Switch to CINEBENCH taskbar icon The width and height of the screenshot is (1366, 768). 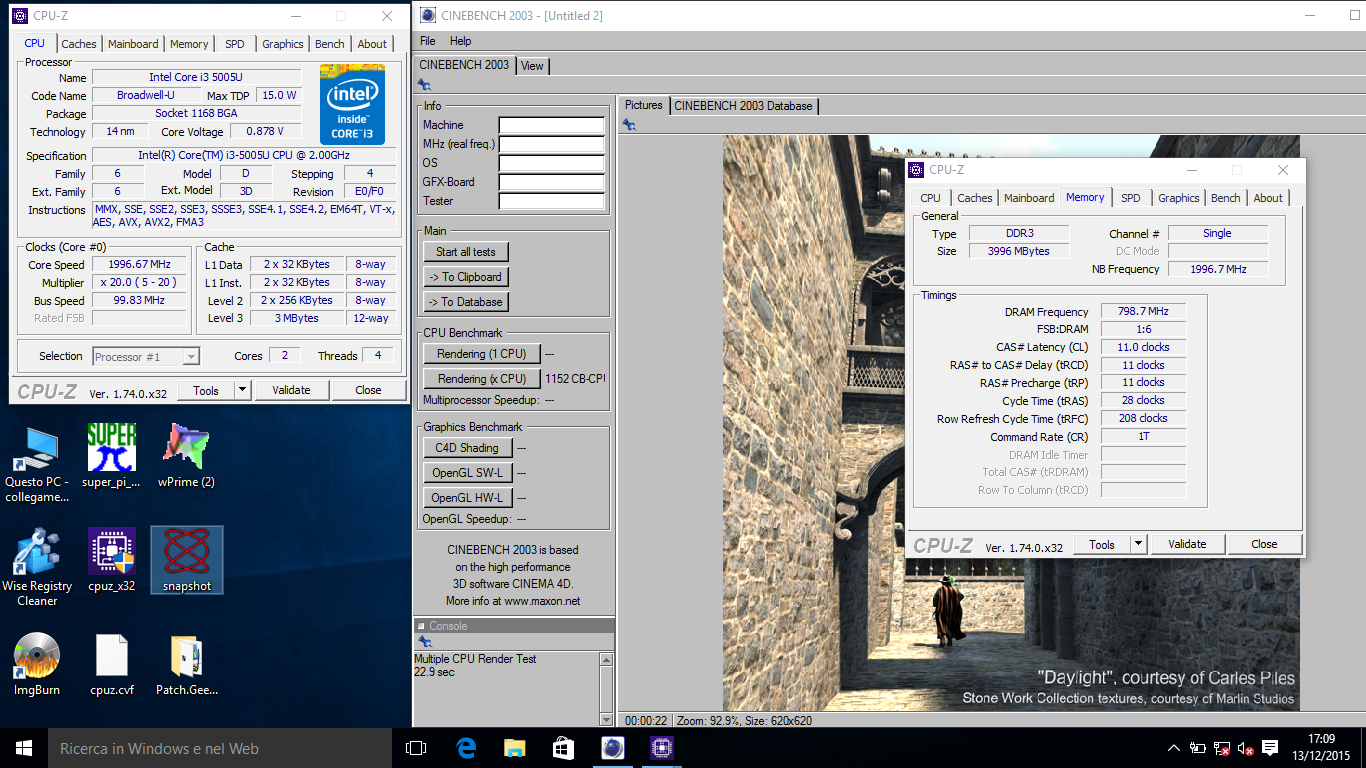click(x=612, y=748)
